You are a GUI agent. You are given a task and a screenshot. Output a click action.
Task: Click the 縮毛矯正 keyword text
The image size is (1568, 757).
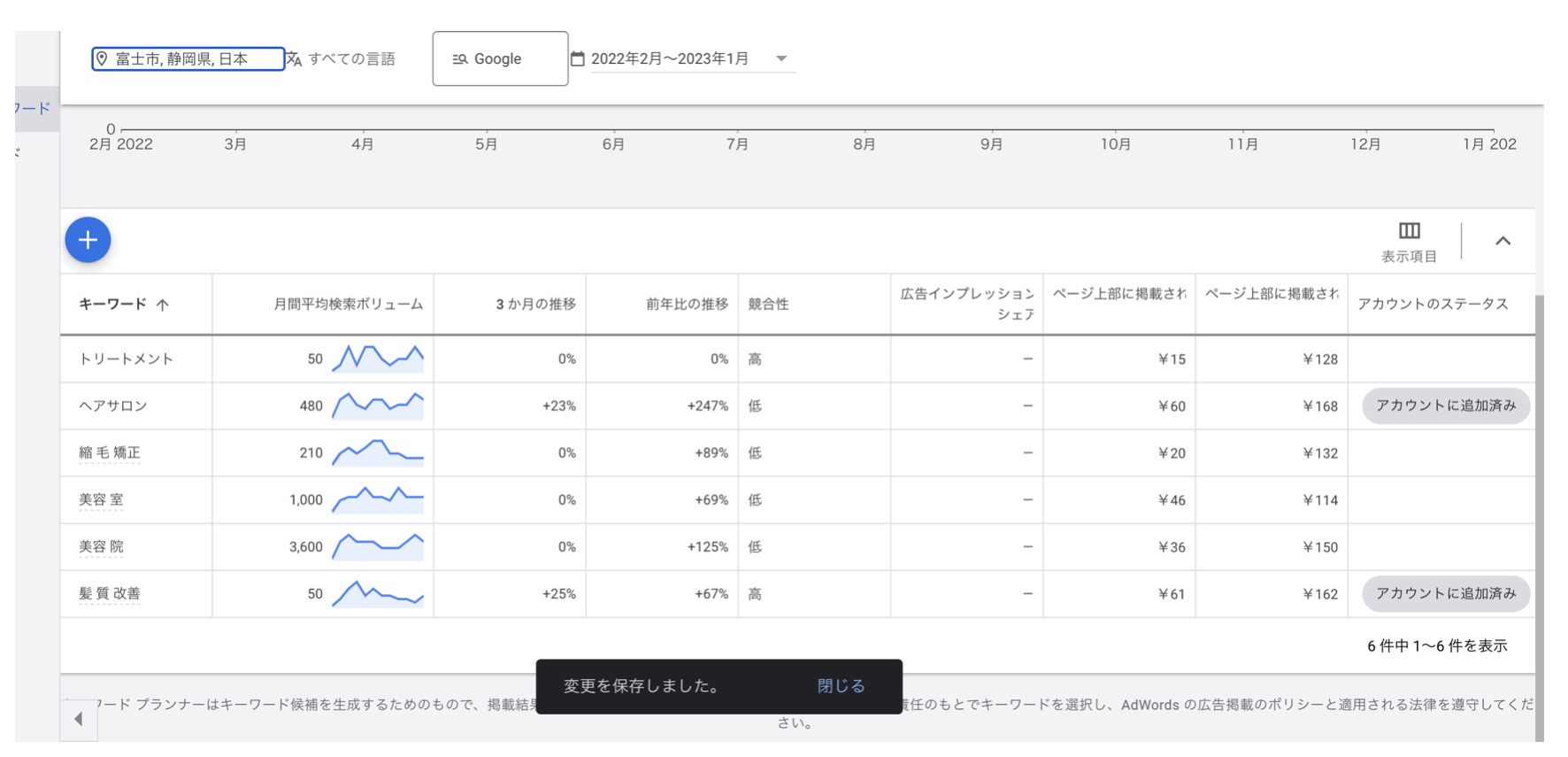click(110, 453)
